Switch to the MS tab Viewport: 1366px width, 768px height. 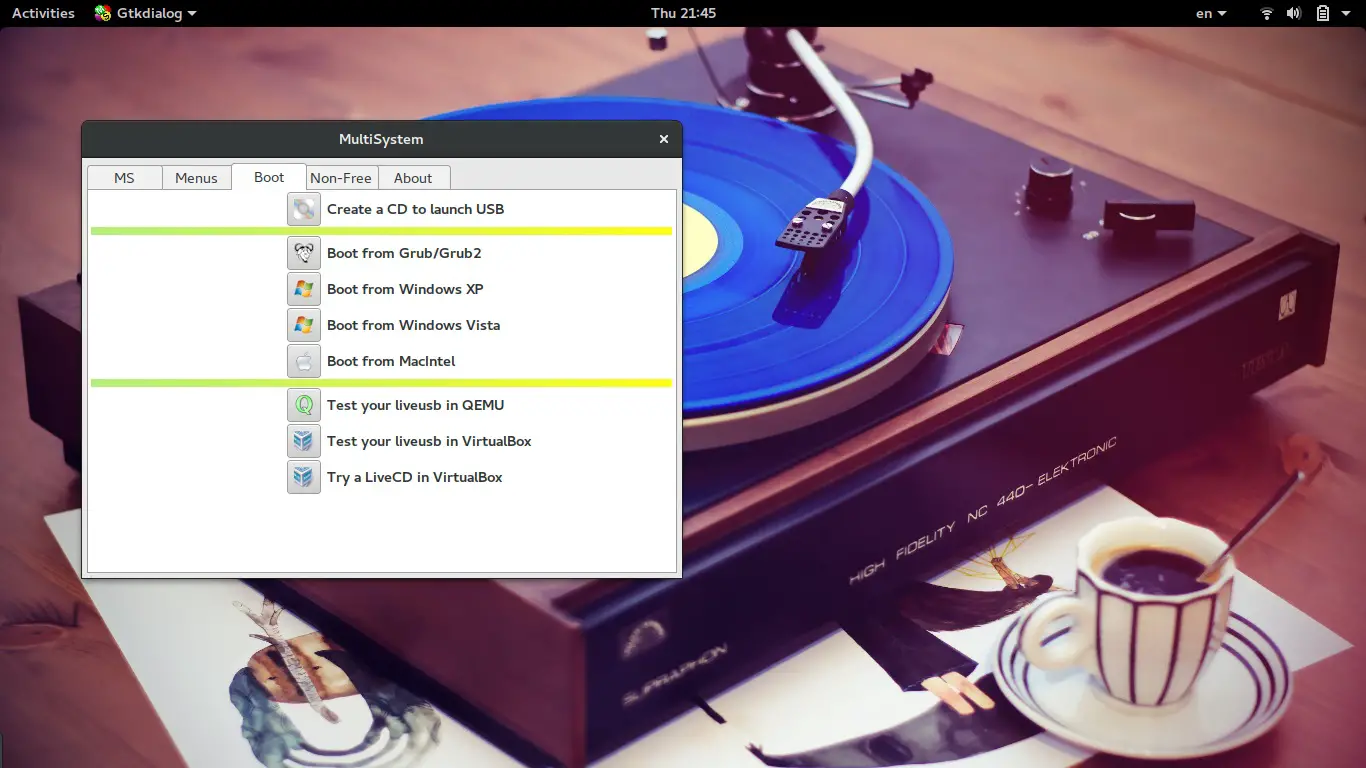pos(124,178)
